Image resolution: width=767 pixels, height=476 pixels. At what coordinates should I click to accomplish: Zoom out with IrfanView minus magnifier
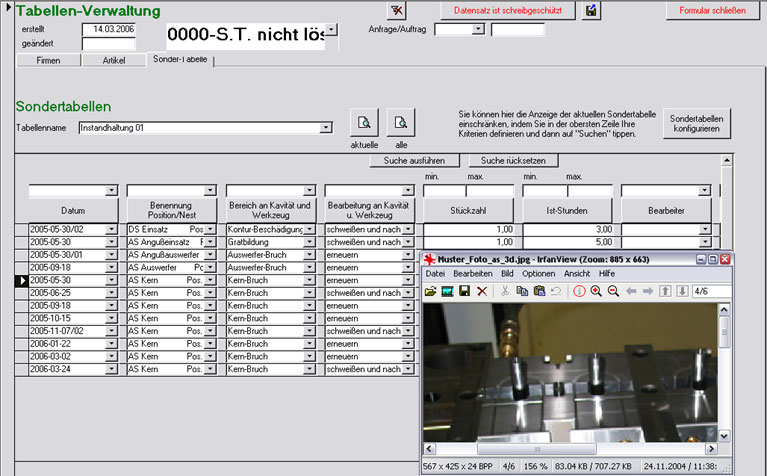[613, 292]
